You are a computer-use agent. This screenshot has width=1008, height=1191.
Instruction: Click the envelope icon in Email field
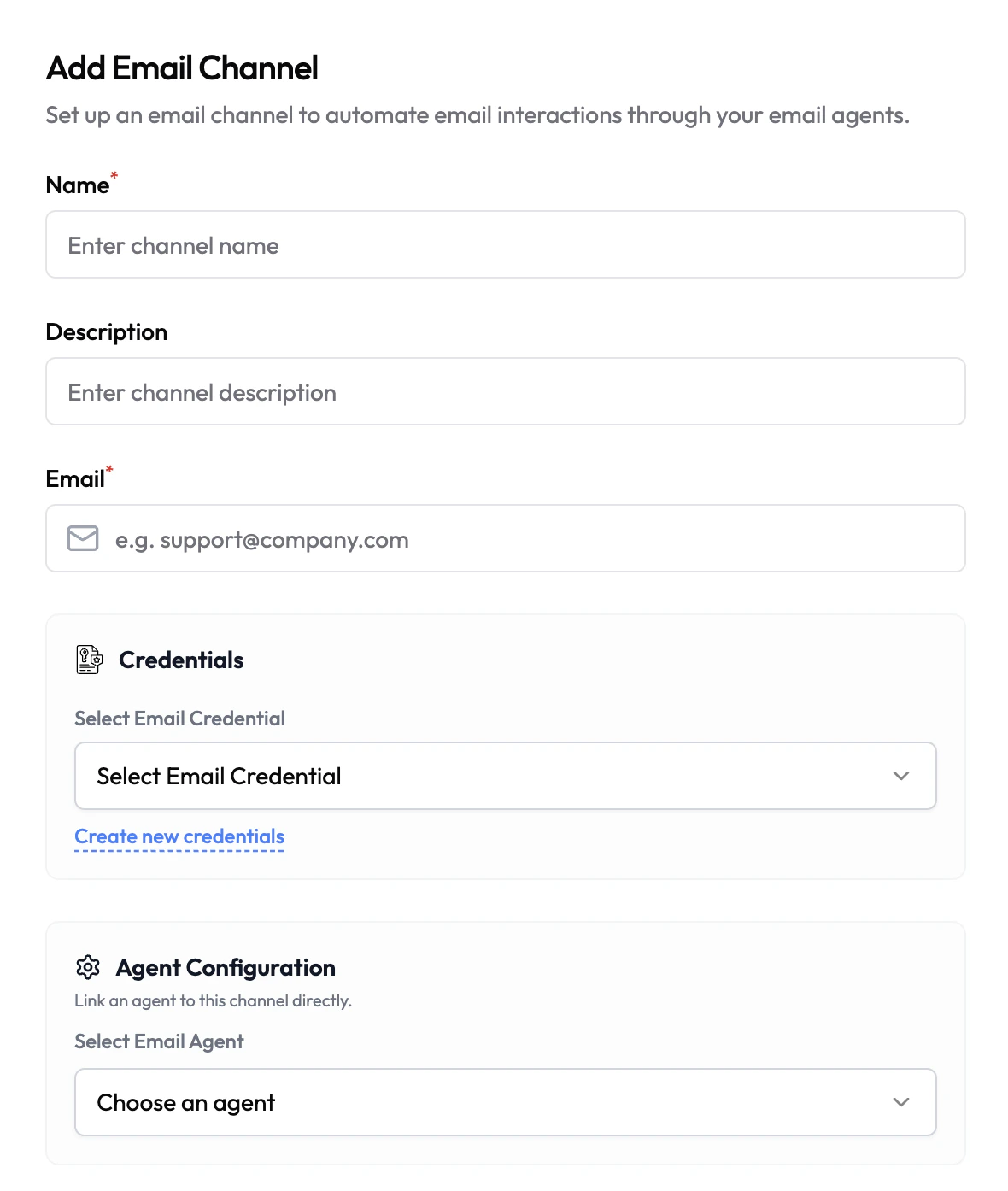pyautogui.click(x=83, y=539)
